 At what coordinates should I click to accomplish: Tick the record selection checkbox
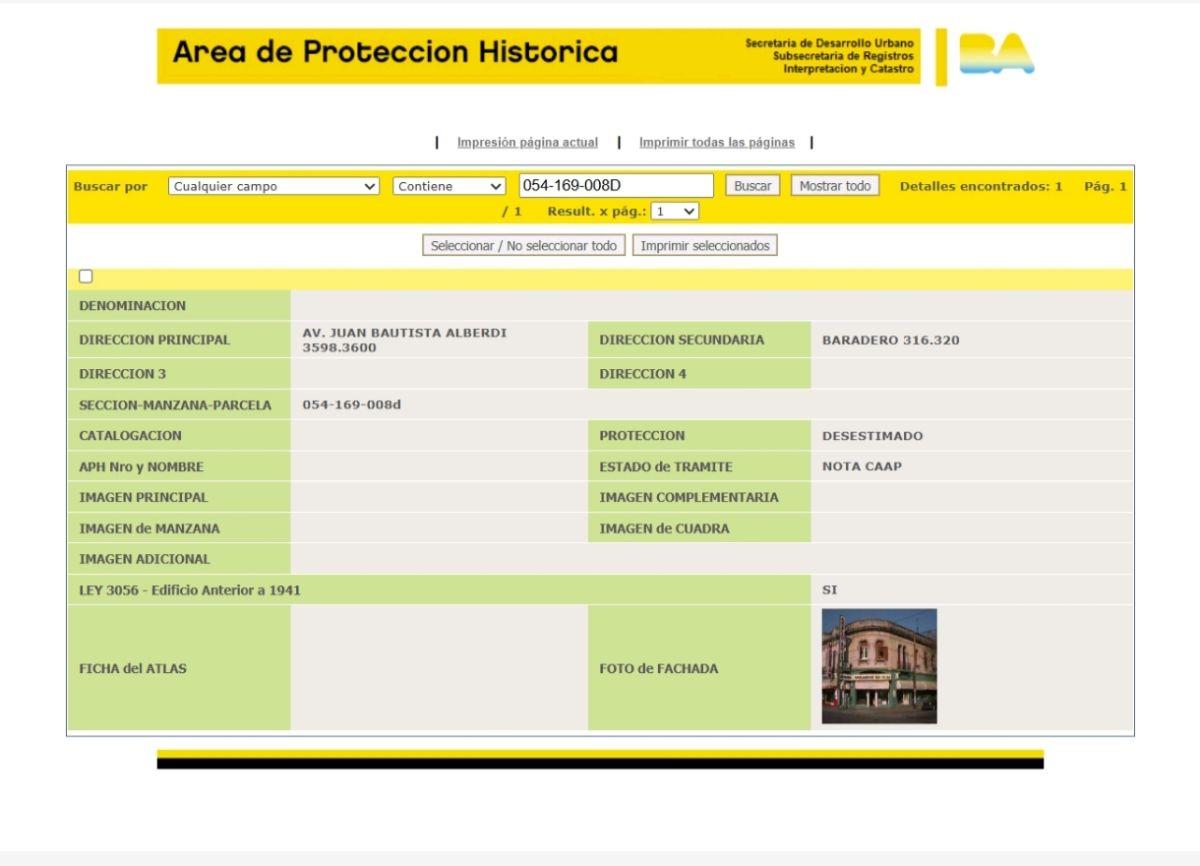click(86, 277)
